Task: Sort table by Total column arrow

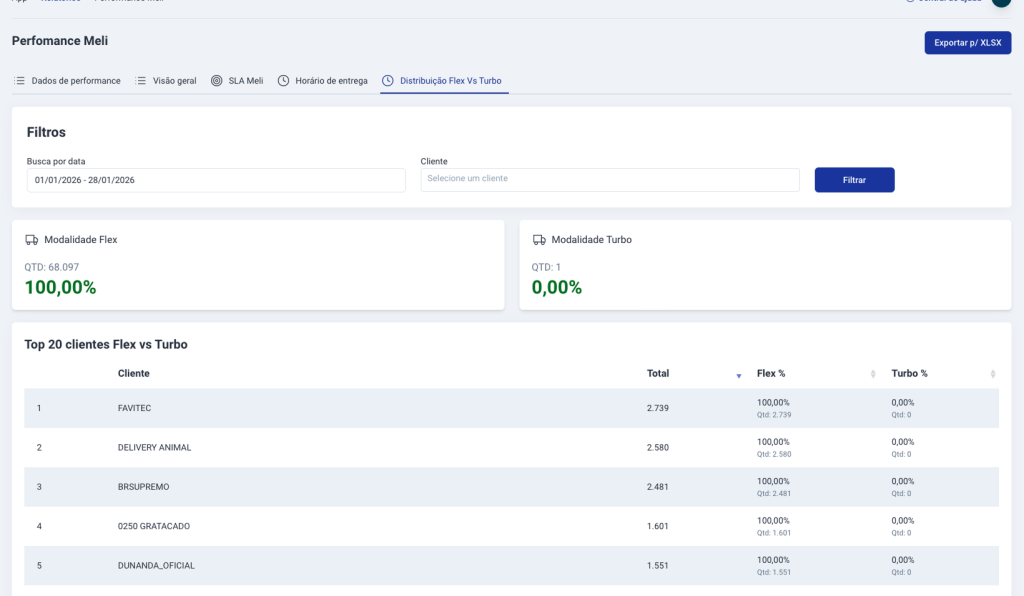Action: pyautogui.click(x=739, y=375)
